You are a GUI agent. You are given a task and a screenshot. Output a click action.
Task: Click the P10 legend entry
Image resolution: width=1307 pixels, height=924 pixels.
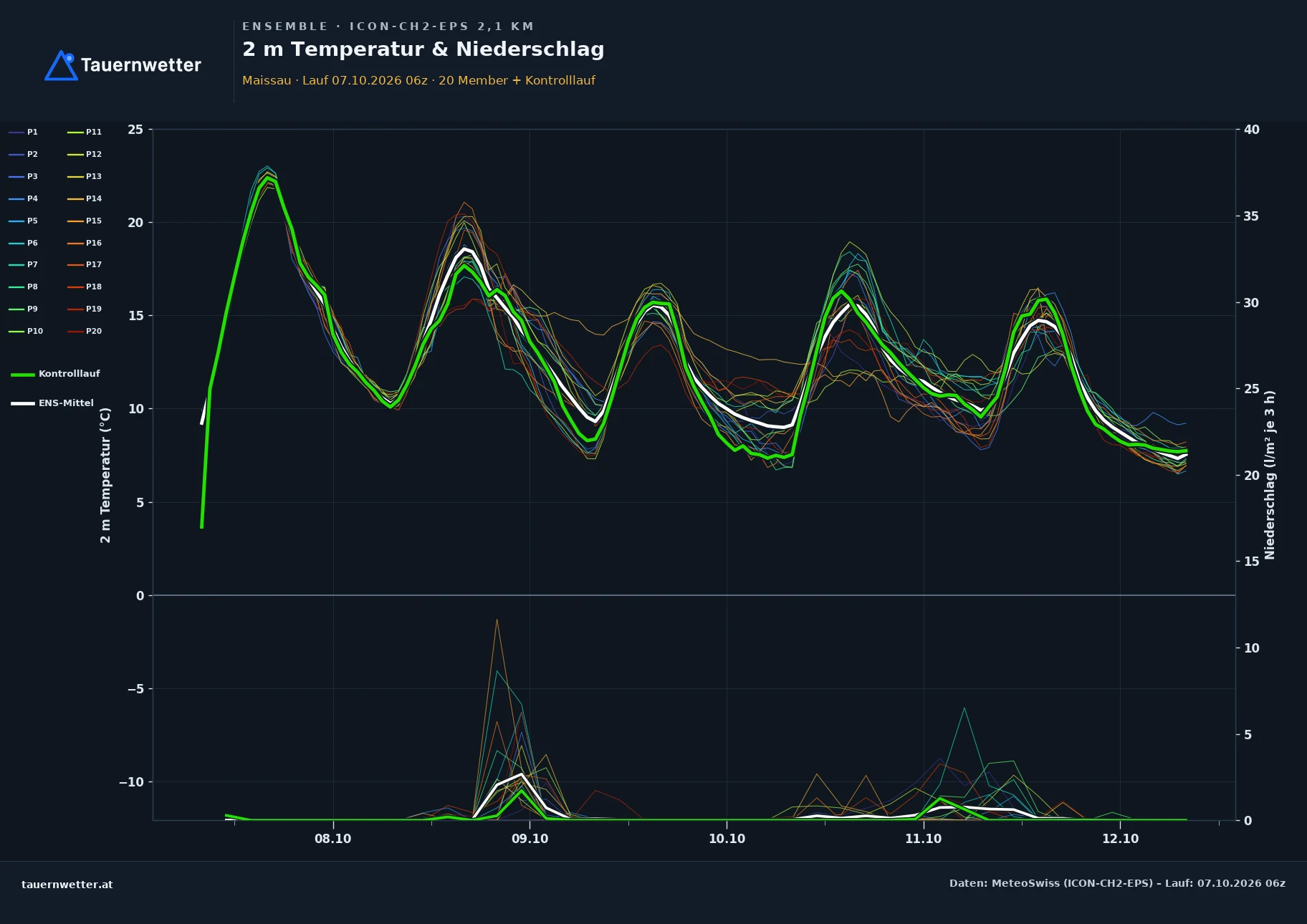coord(26,331)
